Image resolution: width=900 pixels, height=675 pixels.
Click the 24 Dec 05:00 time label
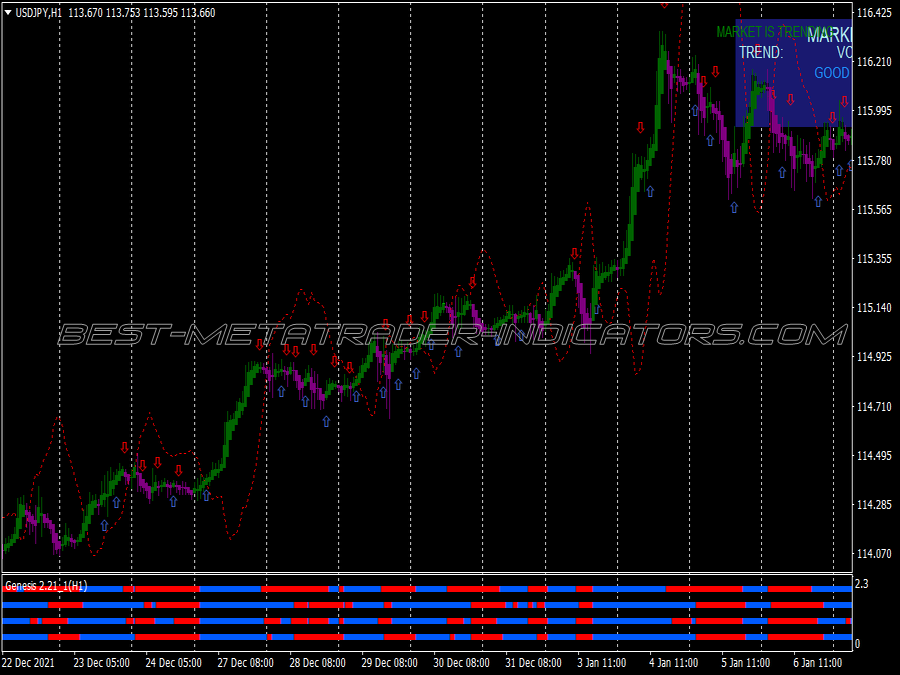coord(173,663)
